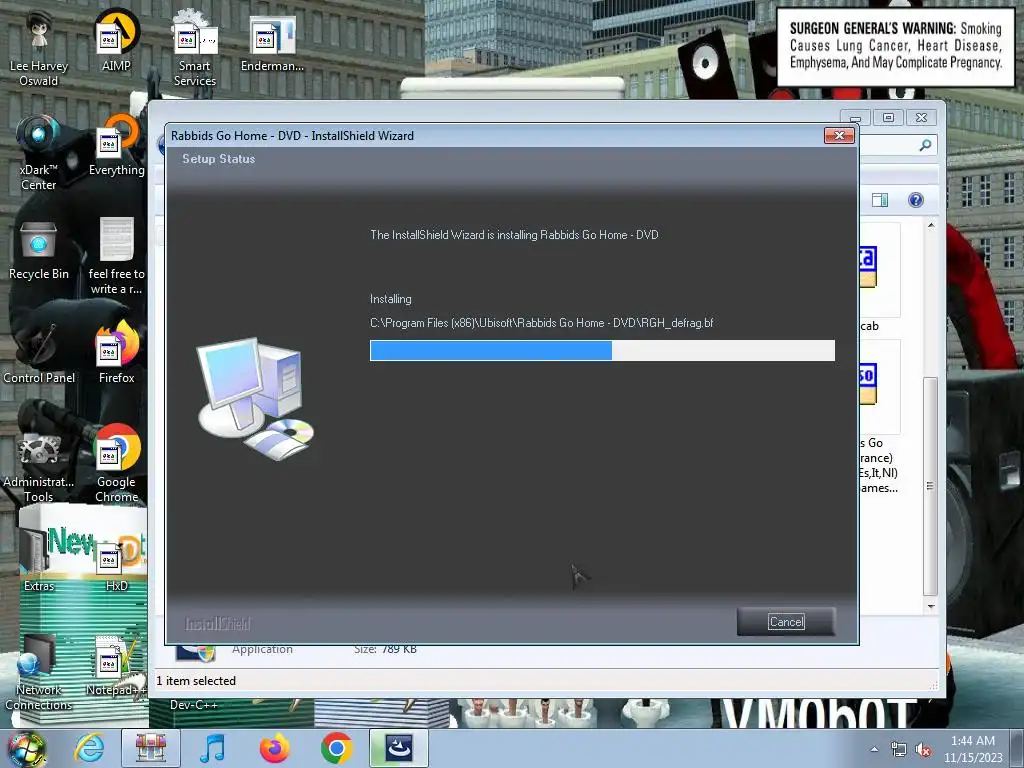Open the taskbar clock showing 1:44 AM
This screenshot has width=1024, height=768.
click(x=972, y=749)
